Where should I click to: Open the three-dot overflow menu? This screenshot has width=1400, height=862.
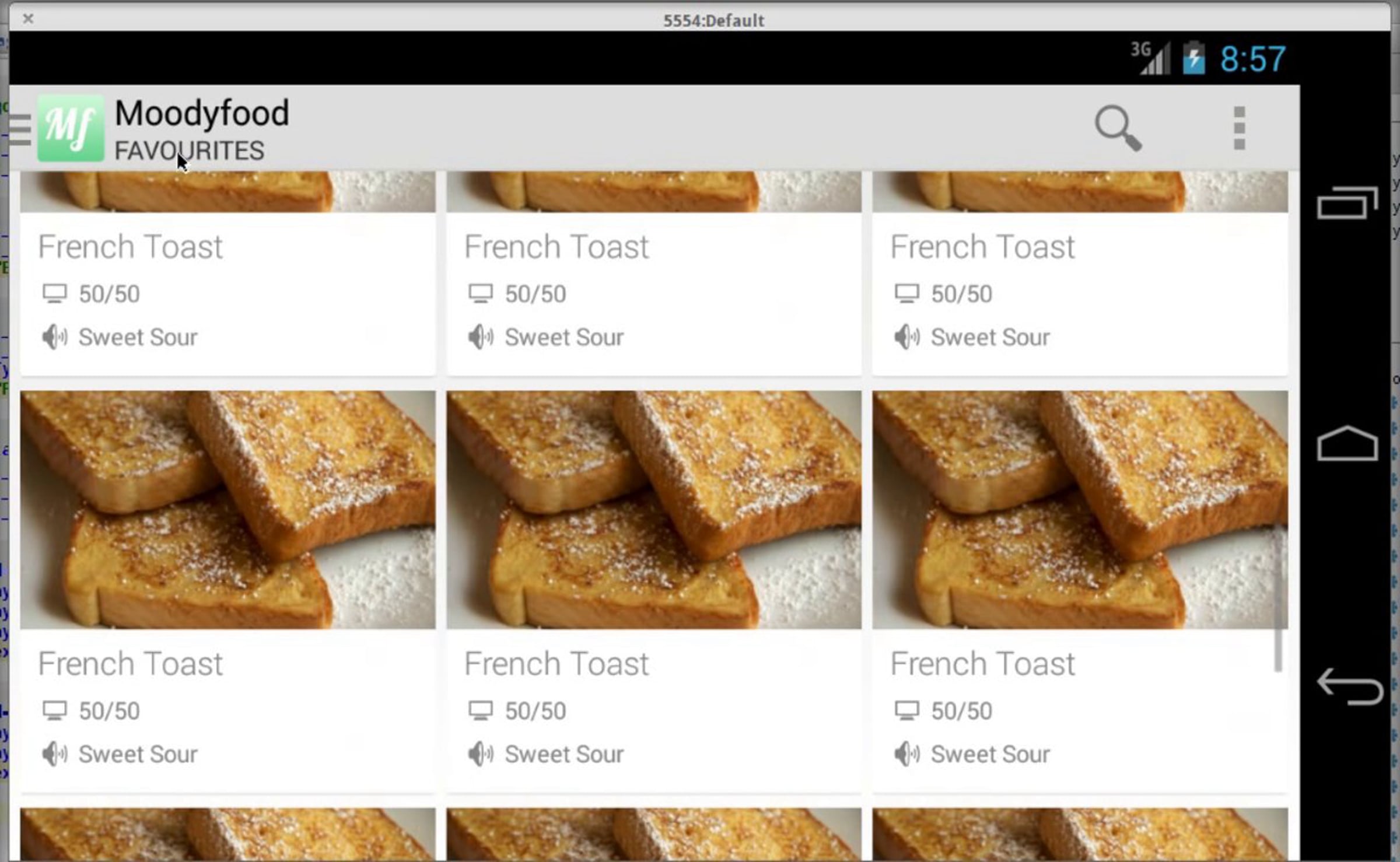pyautogui.click(x=1239, y=128)
